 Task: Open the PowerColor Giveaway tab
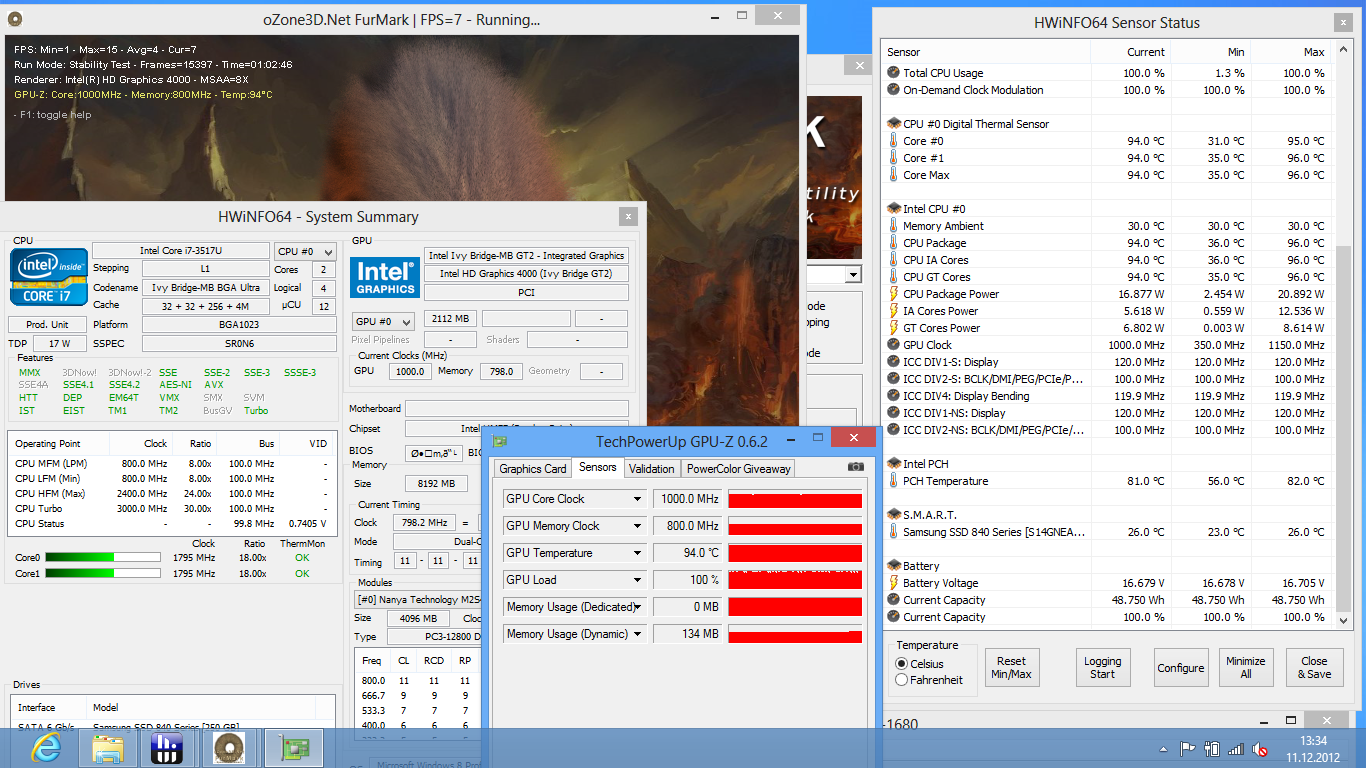tap(739, 468)
